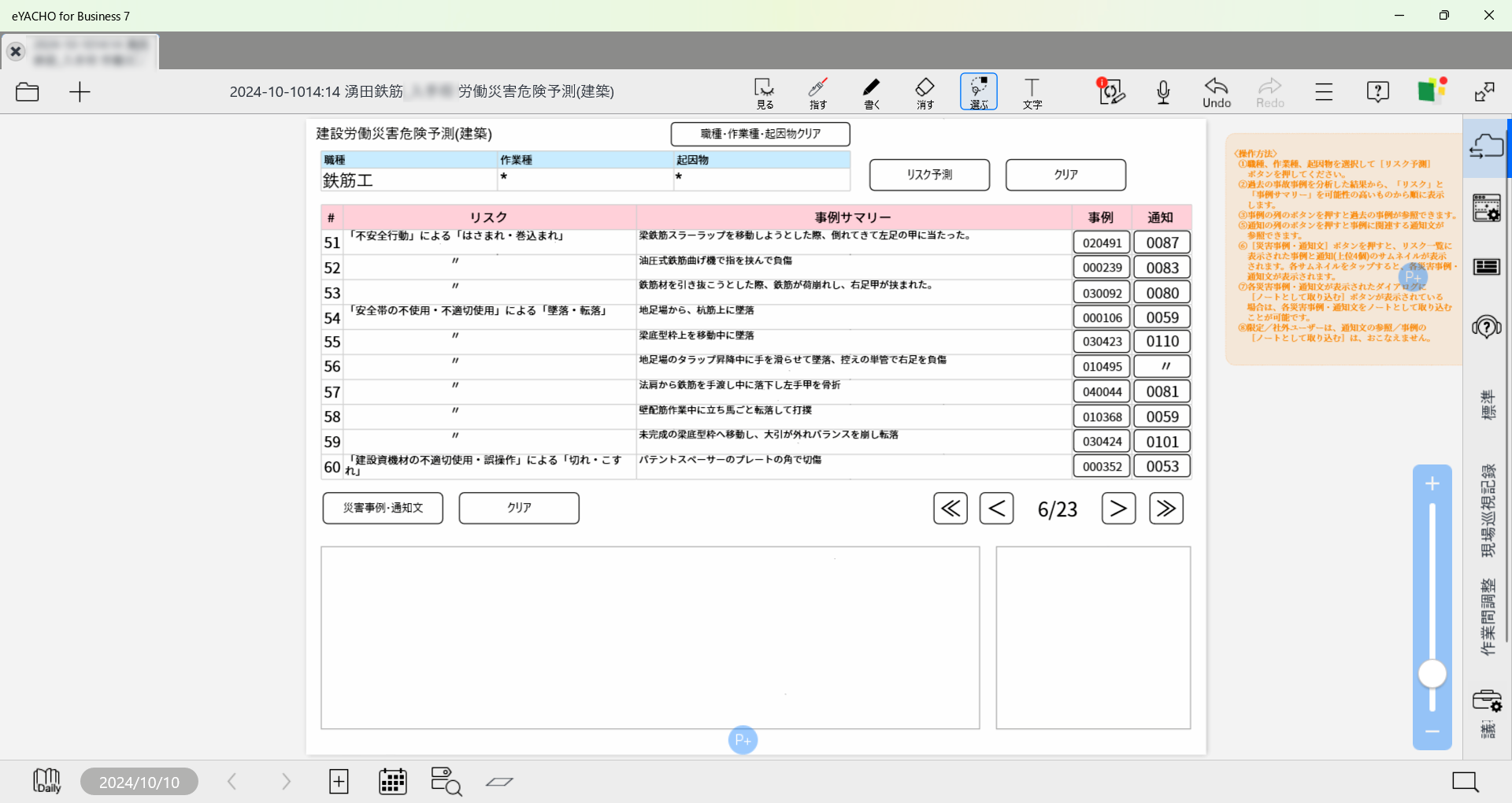Switch to the 標準 tab
The width and height of the screenshot is (1512, 803).
1487,405
